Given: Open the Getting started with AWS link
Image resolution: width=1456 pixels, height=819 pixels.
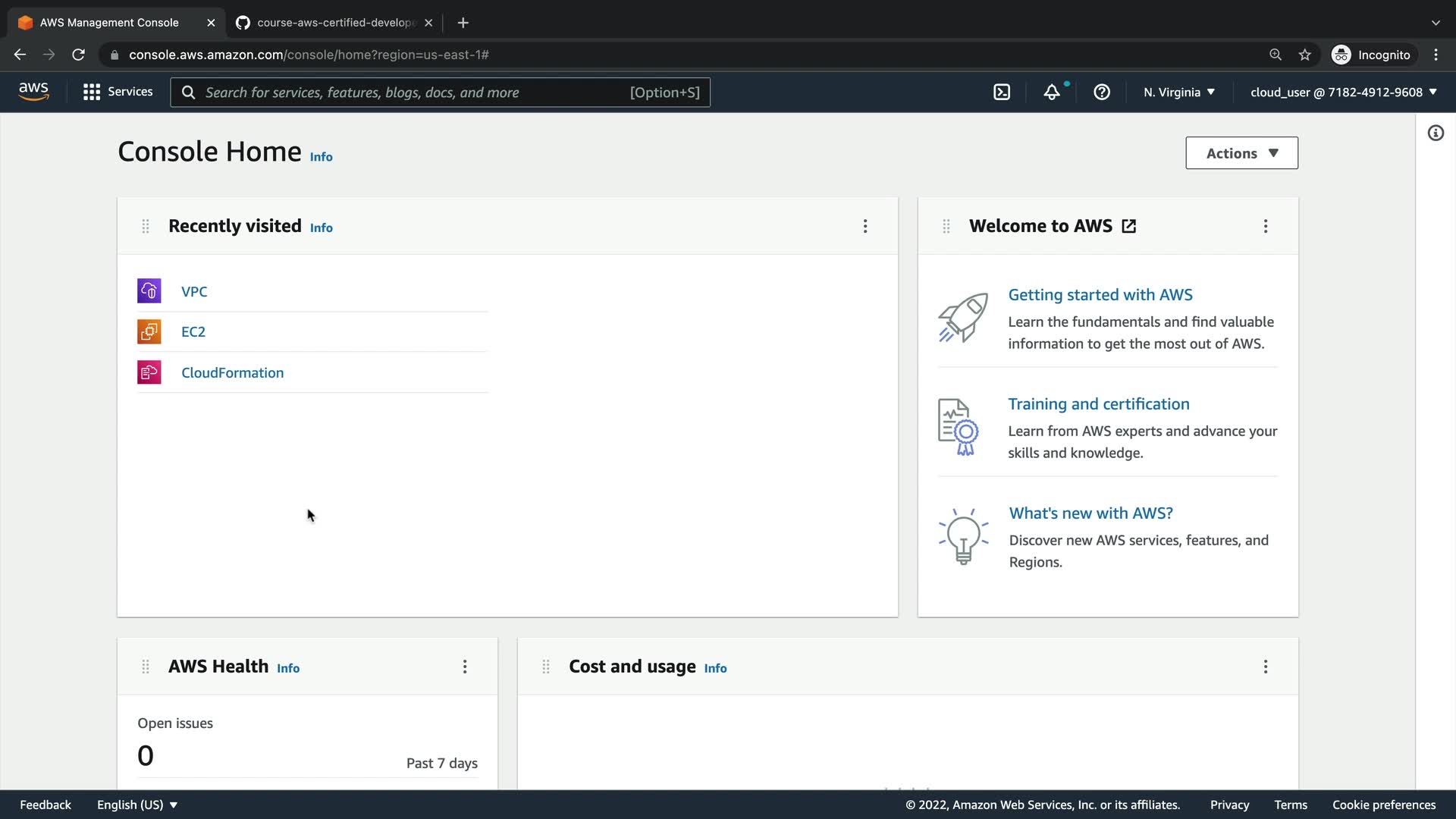Looking at the screenshot, I should pos(1100,295).
